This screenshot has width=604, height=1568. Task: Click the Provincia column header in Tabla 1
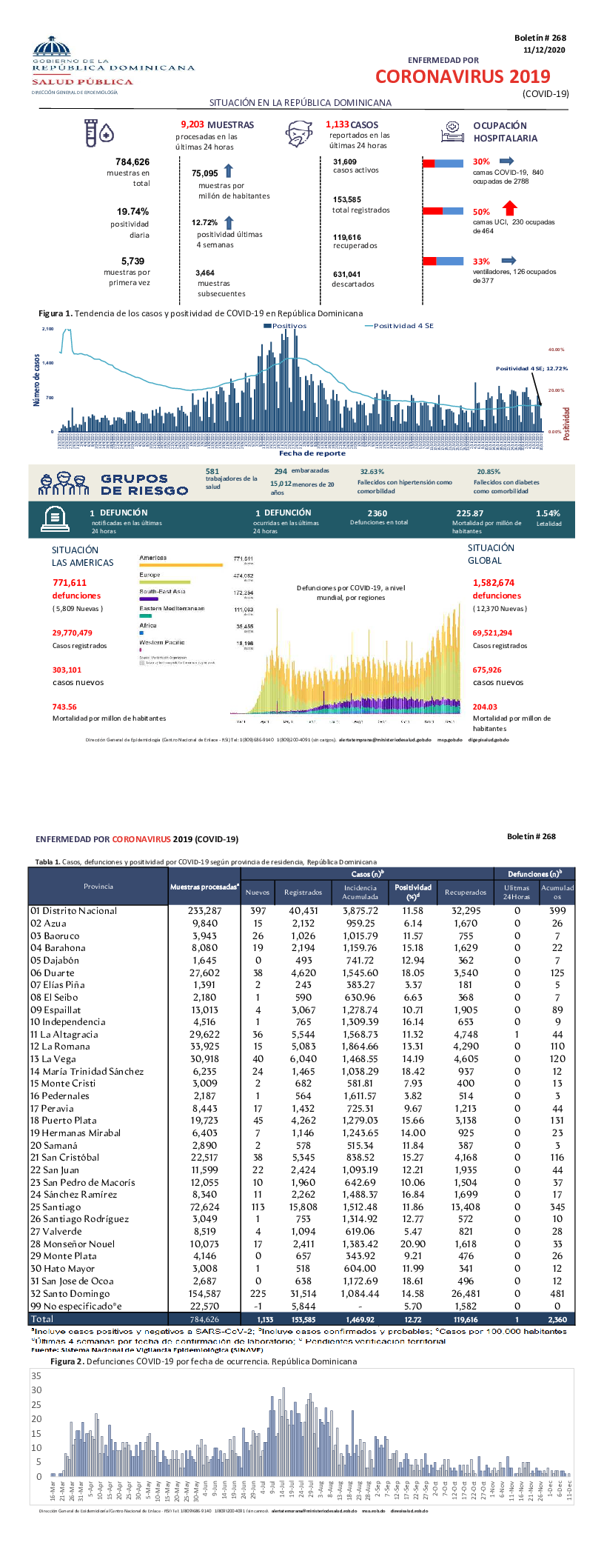click(x=98, y=887)
